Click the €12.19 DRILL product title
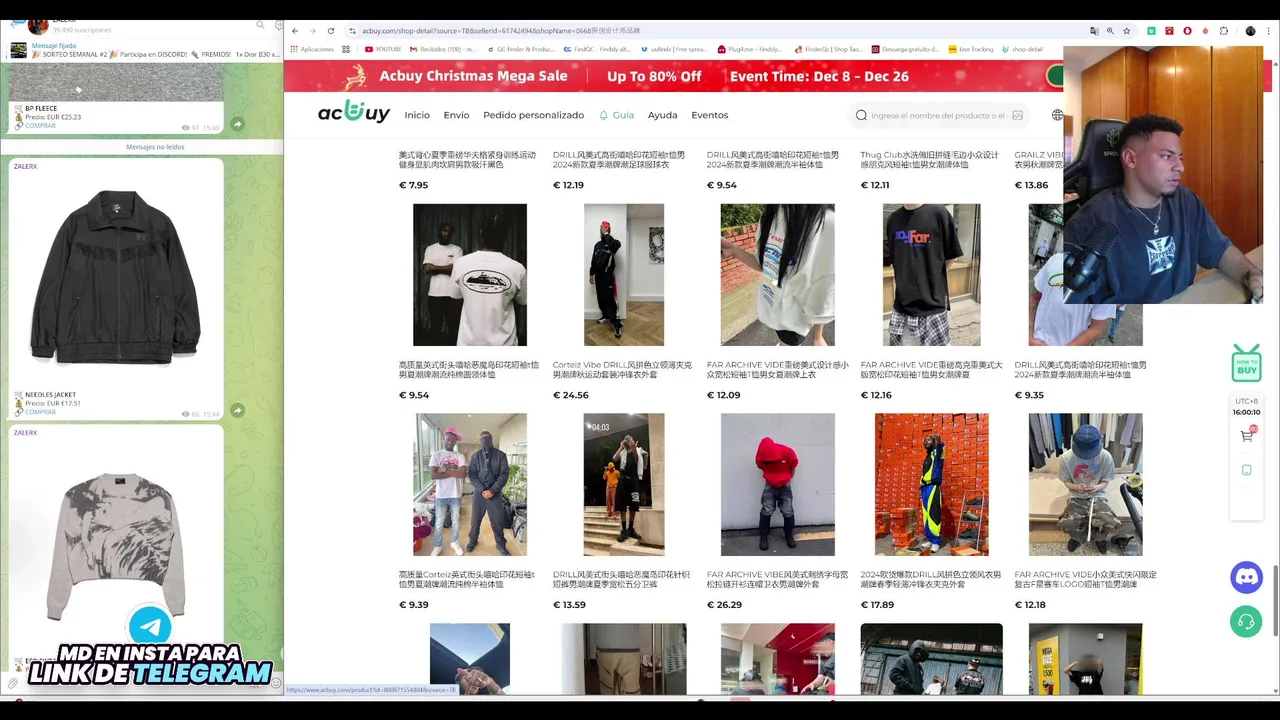Image resolution: width=1280 pixels, height=720 pixels. (619, 160)
